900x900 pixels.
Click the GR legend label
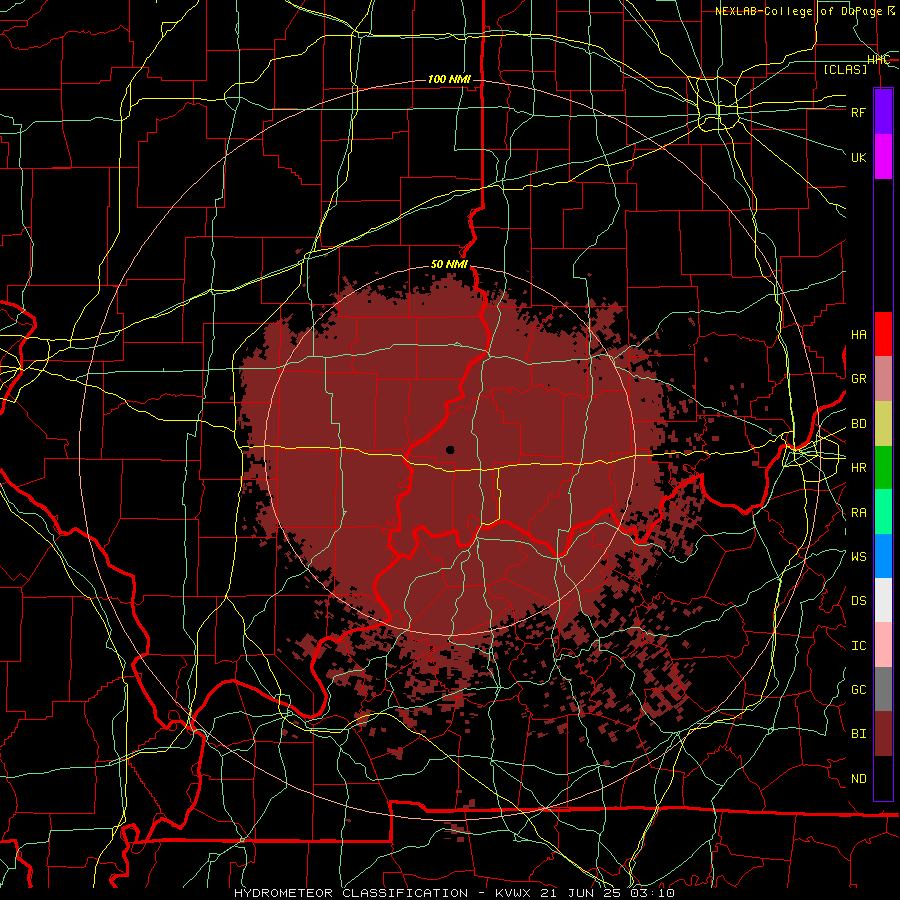859,379
